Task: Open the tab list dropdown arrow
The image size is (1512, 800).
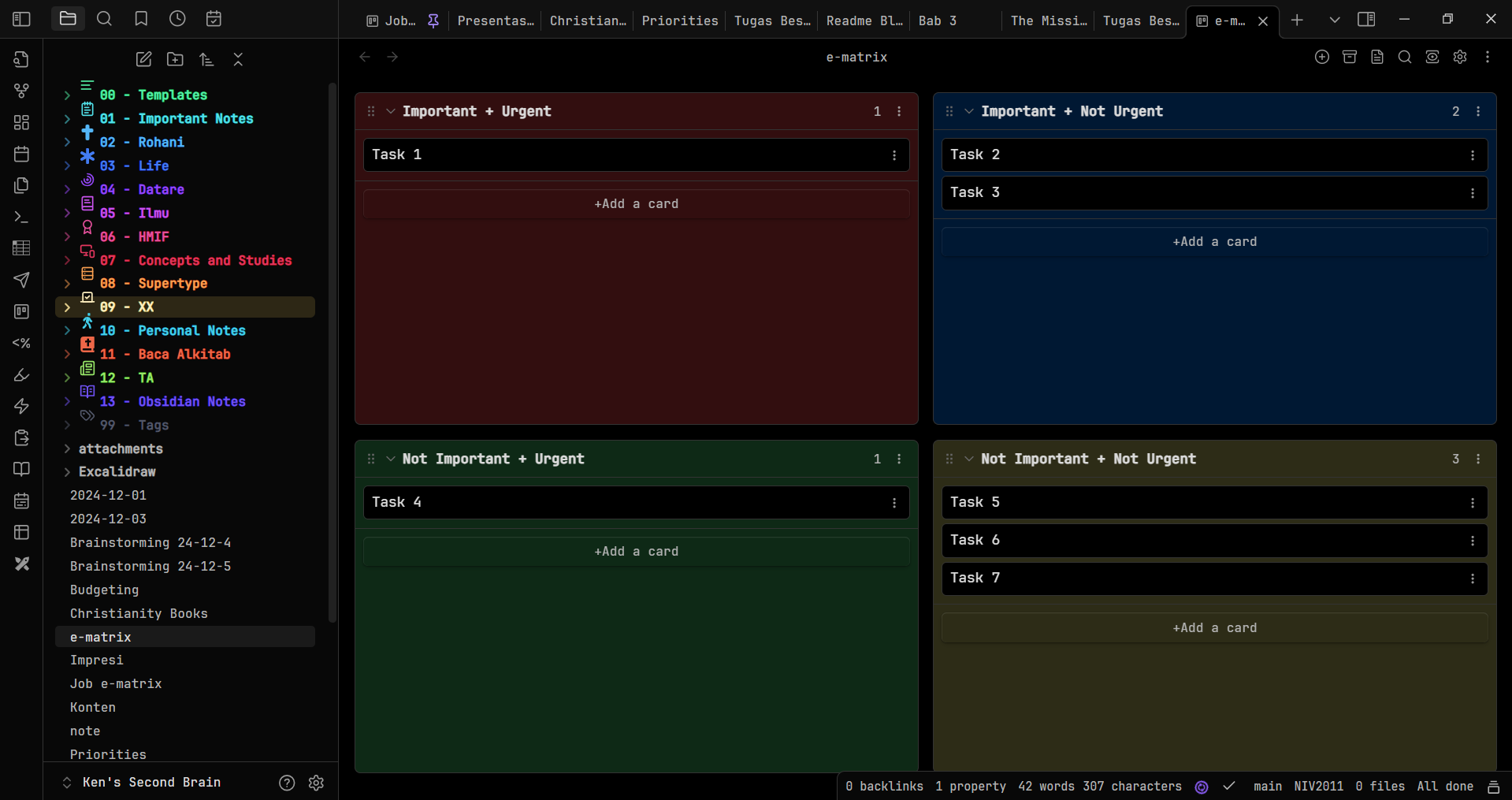Action: click(1334, 20)
